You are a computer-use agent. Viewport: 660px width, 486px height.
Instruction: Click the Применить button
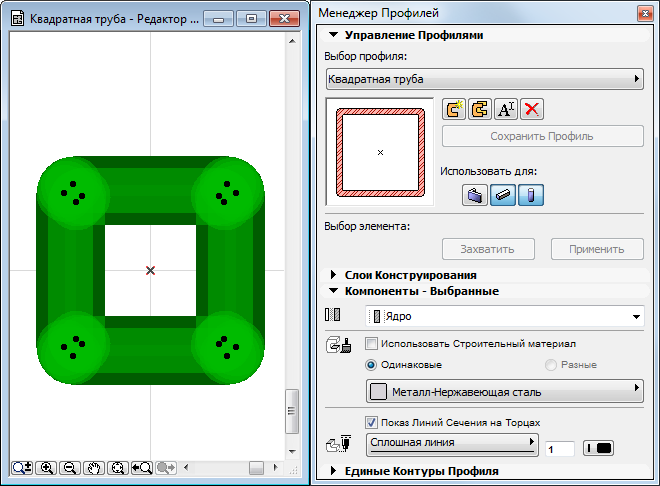pos(597,249)
